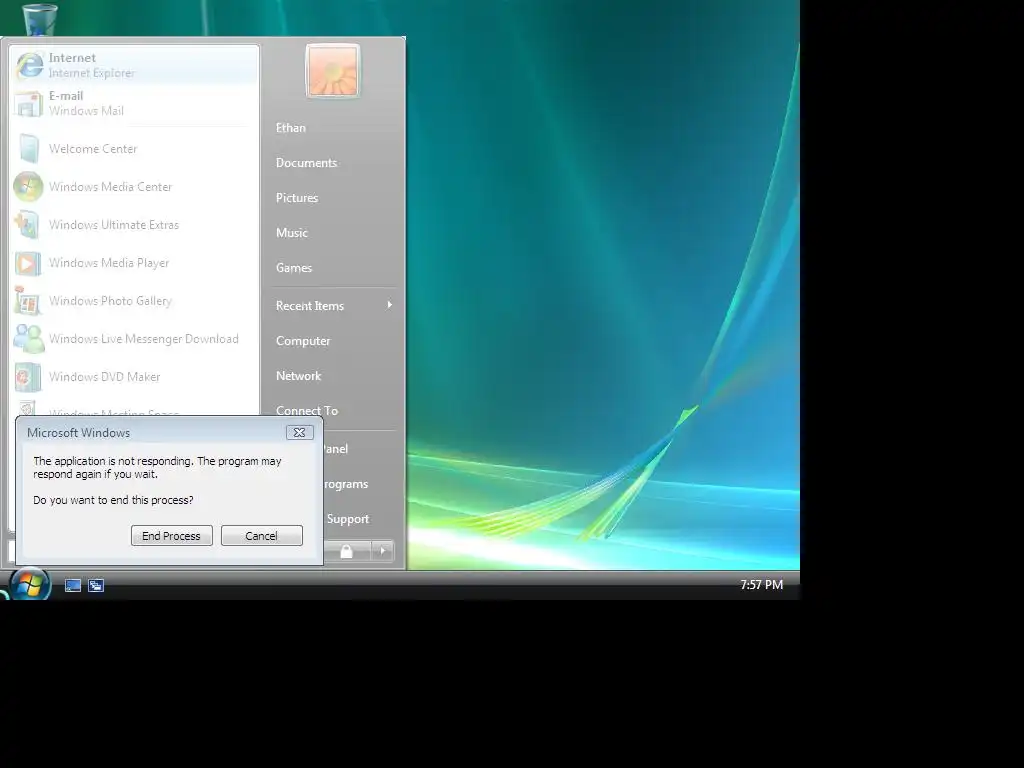Click End Process in the dialog
The image size is (1024, 768).
(x=172, y=536)
